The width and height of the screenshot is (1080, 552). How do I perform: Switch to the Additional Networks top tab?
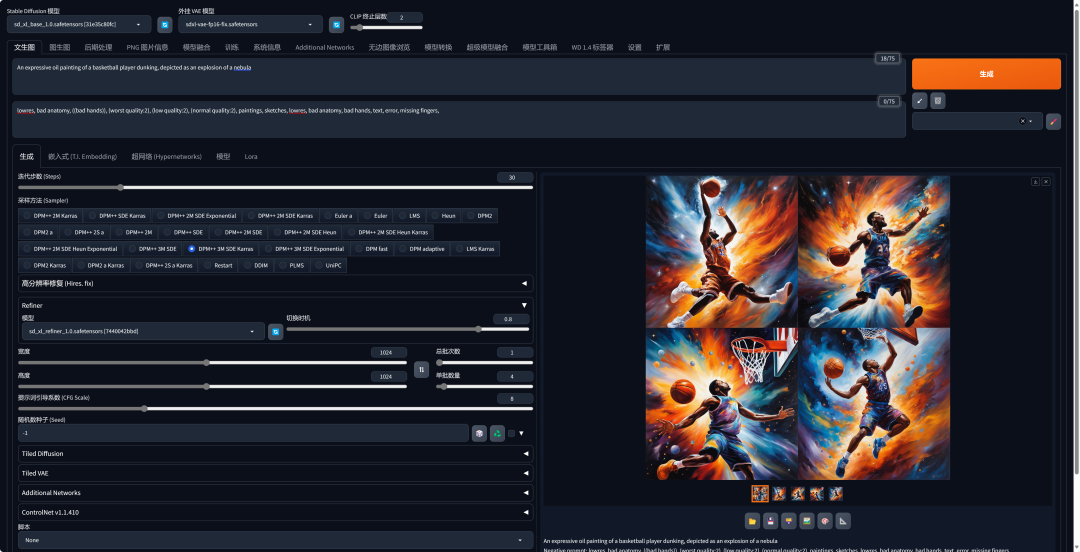point(324,47)
